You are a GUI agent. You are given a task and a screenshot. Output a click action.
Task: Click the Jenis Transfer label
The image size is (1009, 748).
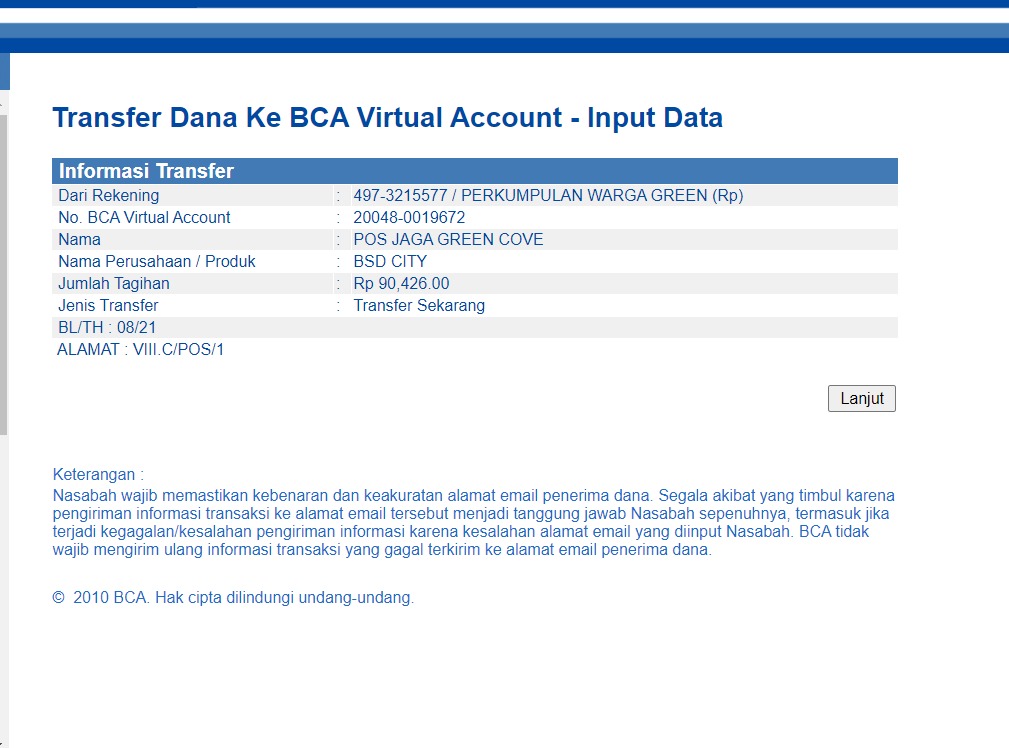click(108, 306)
